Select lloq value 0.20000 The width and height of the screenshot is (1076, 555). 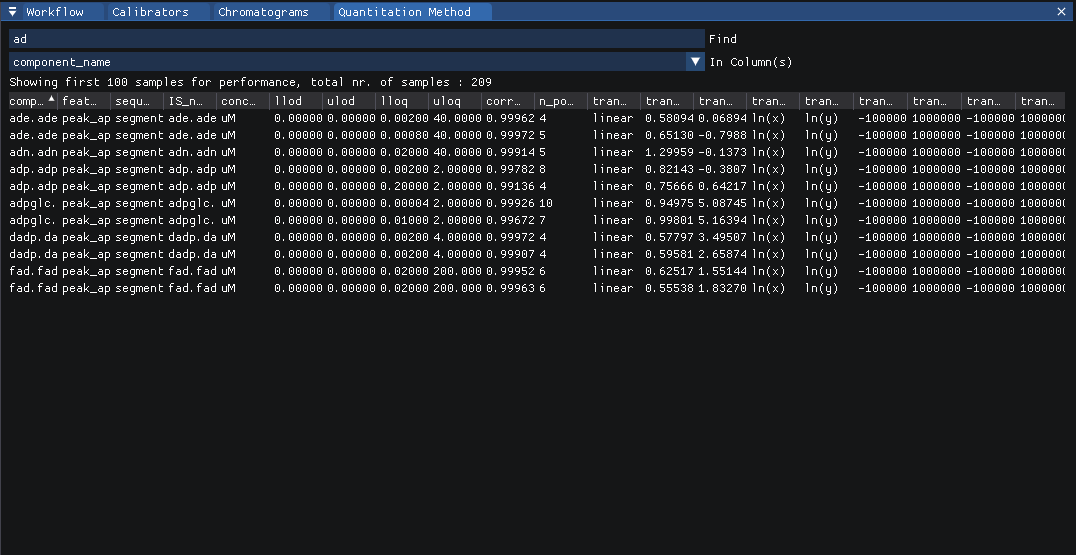404,186
